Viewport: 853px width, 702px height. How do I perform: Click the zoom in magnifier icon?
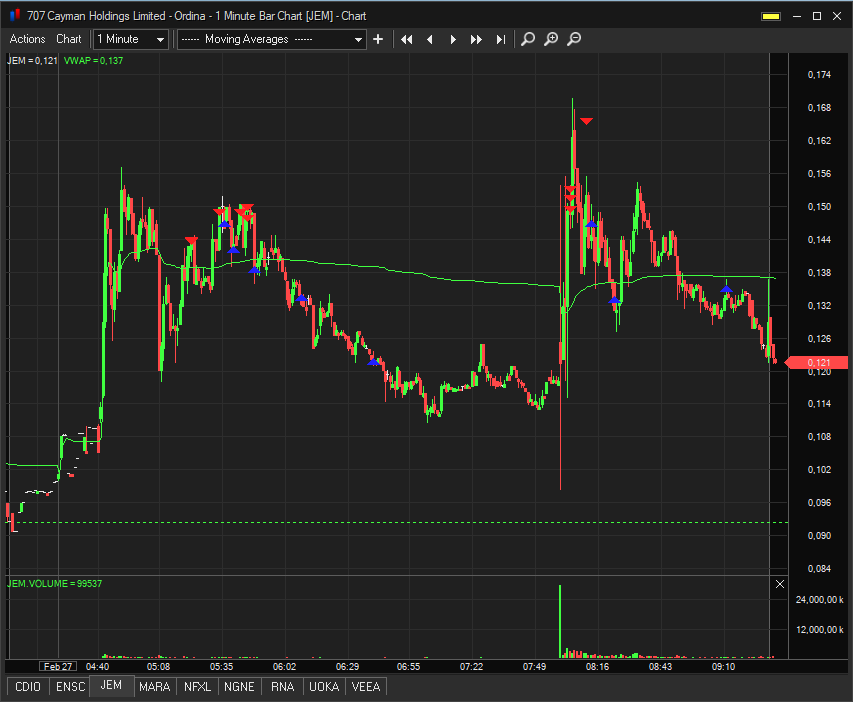pos(551,39)
